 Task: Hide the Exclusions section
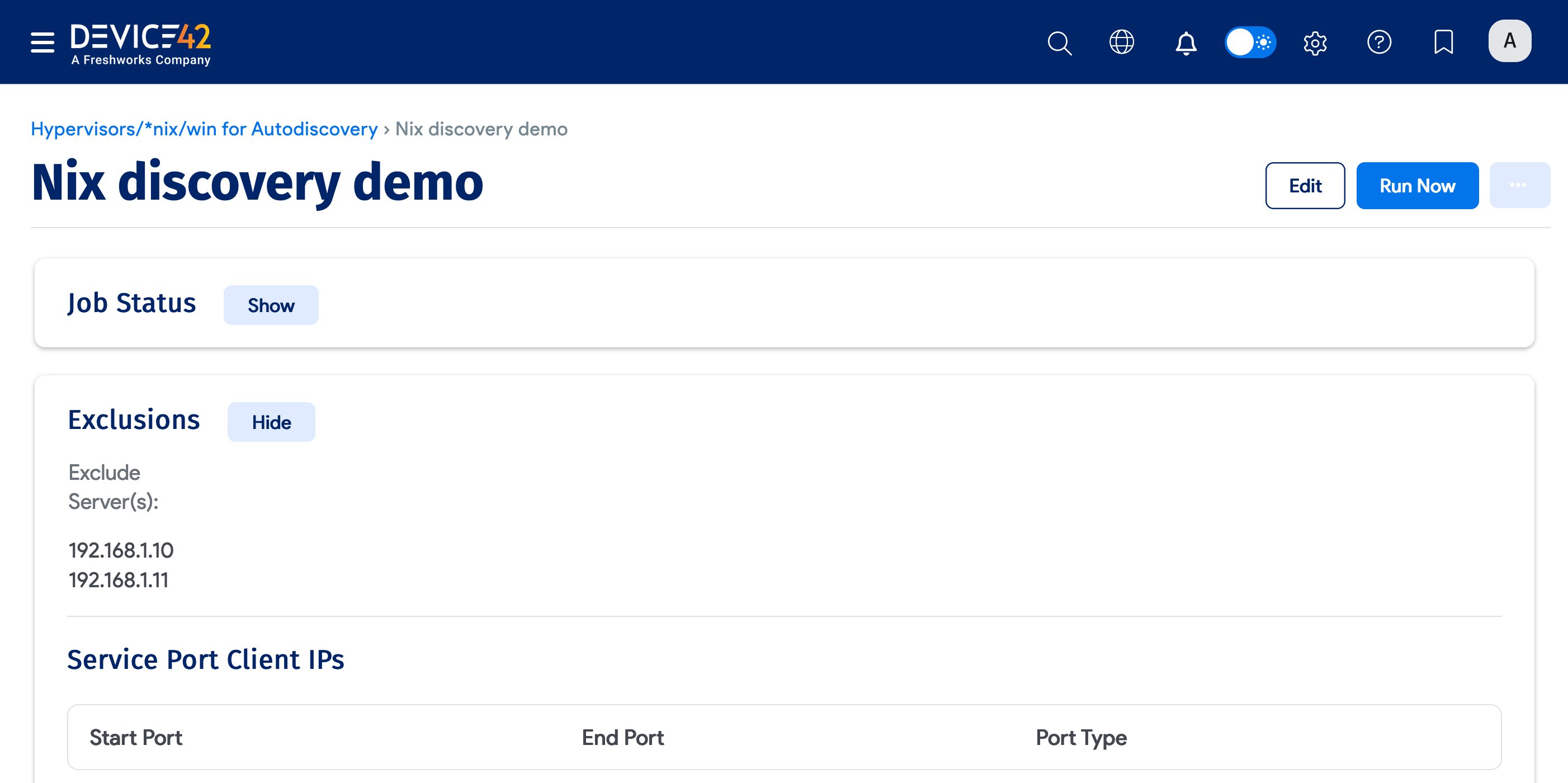[271, 421]
